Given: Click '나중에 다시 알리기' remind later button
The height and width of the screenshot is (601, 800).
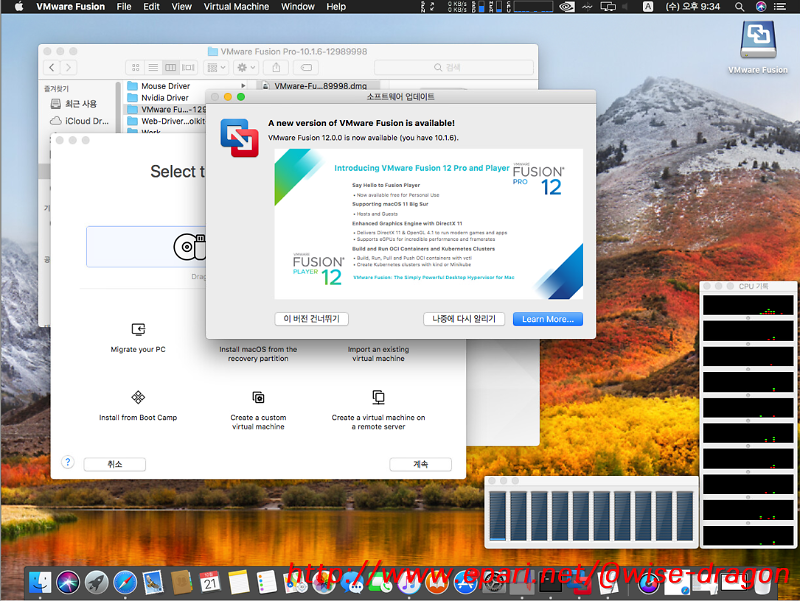Looking at the screenshot, I should coord(464,319).
